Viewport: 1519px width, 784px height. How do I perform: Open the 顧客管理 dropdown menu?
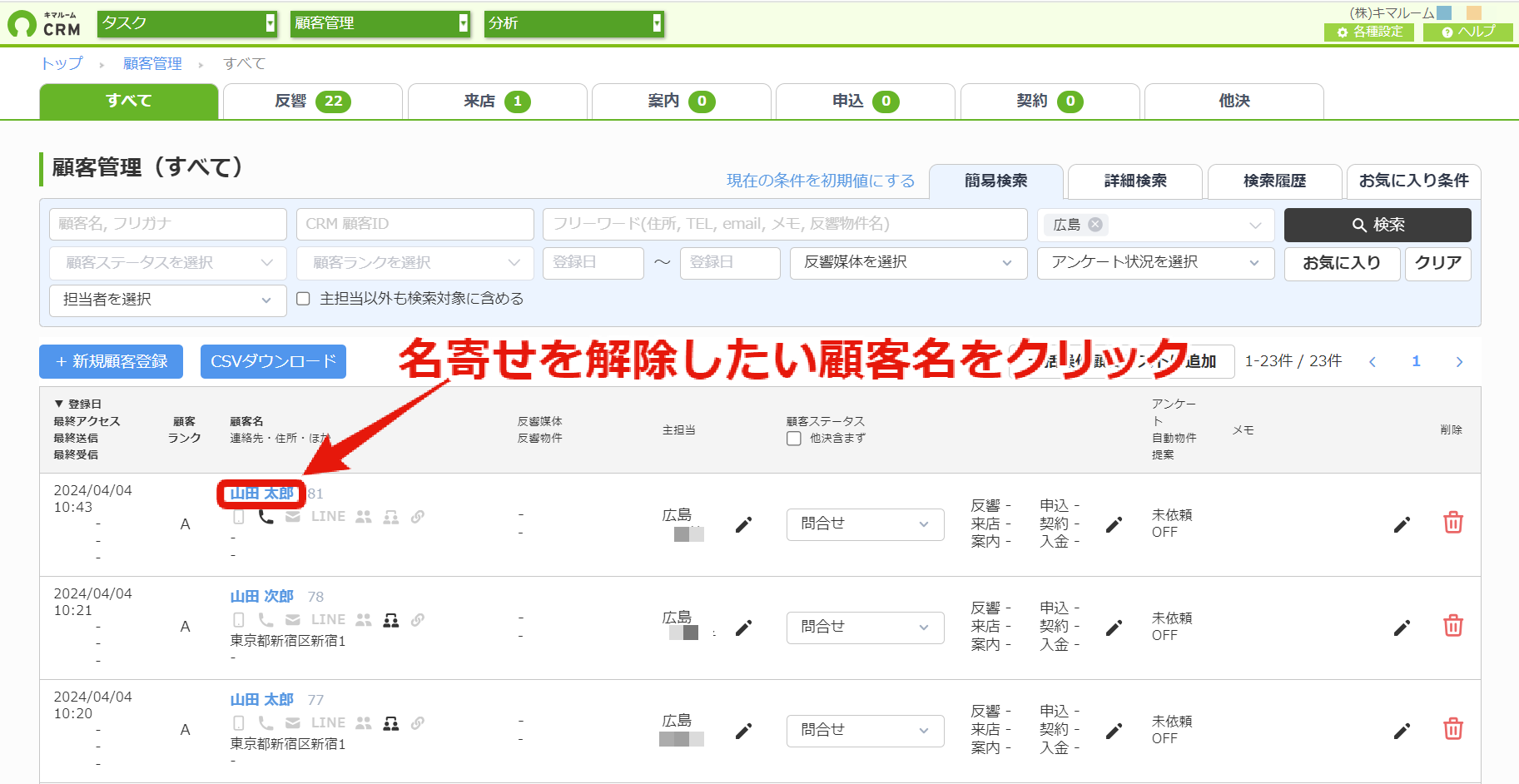point(380,23)
